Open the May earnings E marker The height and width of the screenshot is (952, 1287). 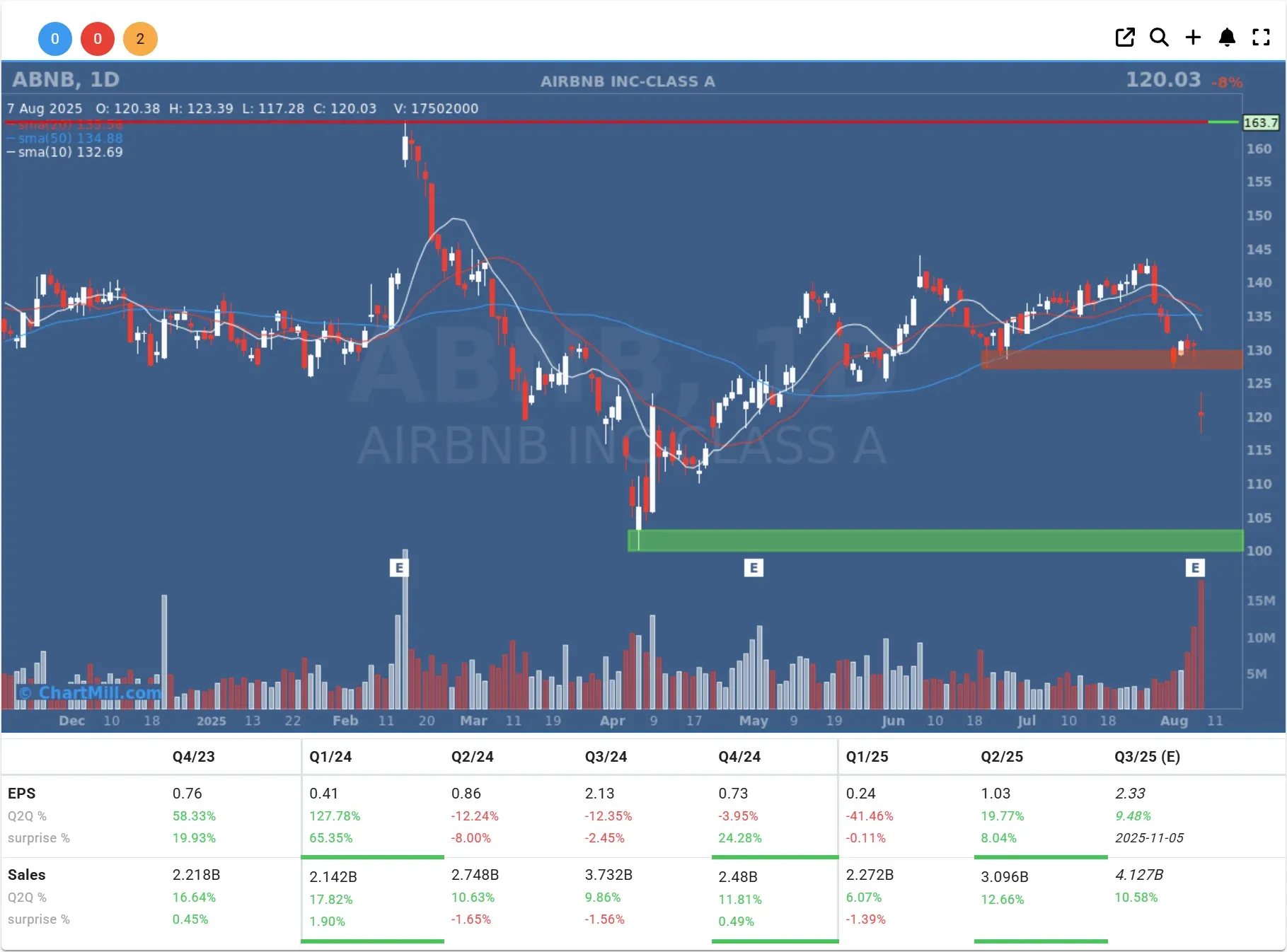coord(754,568)
